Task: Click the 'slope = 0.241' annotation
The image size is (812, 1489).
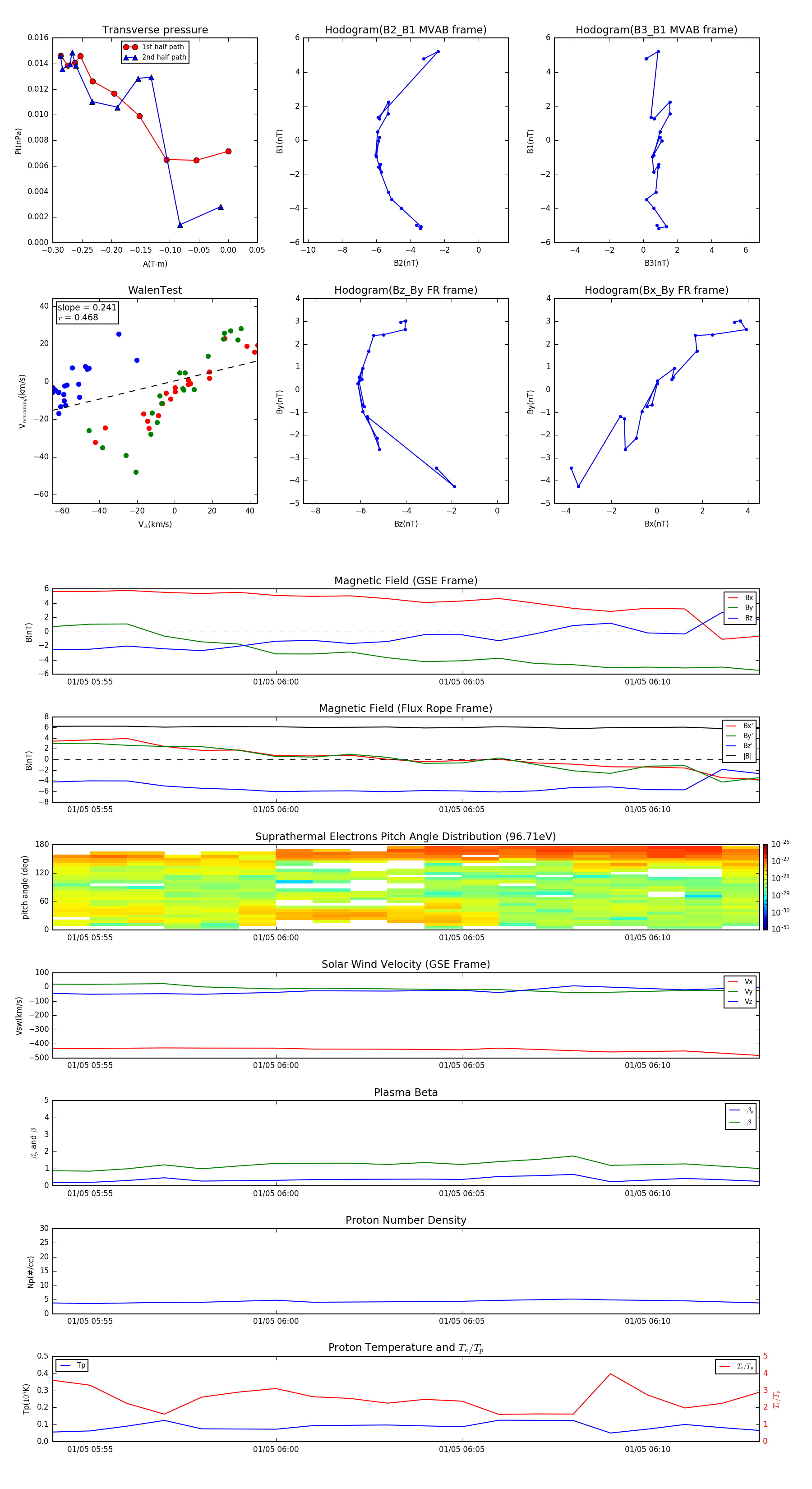Action: [x=87, y=308]
